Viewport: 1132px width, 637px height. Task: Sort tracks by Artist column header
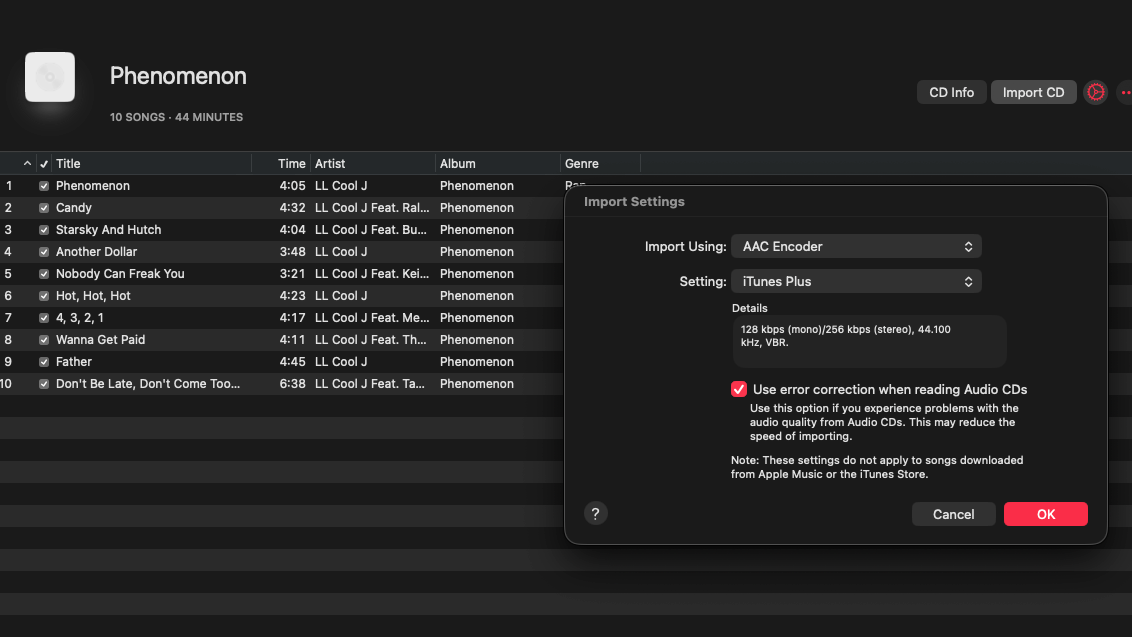pos(330,164)
